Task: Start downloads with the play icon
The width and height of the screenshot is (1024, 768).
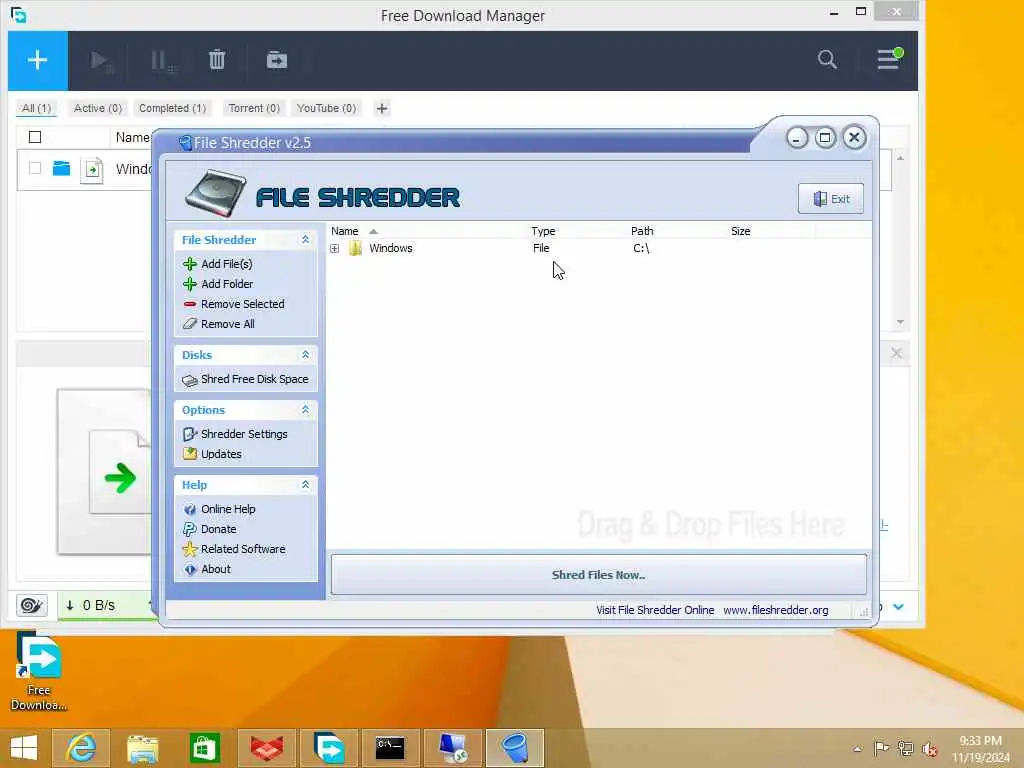Action: click(101, 61)
